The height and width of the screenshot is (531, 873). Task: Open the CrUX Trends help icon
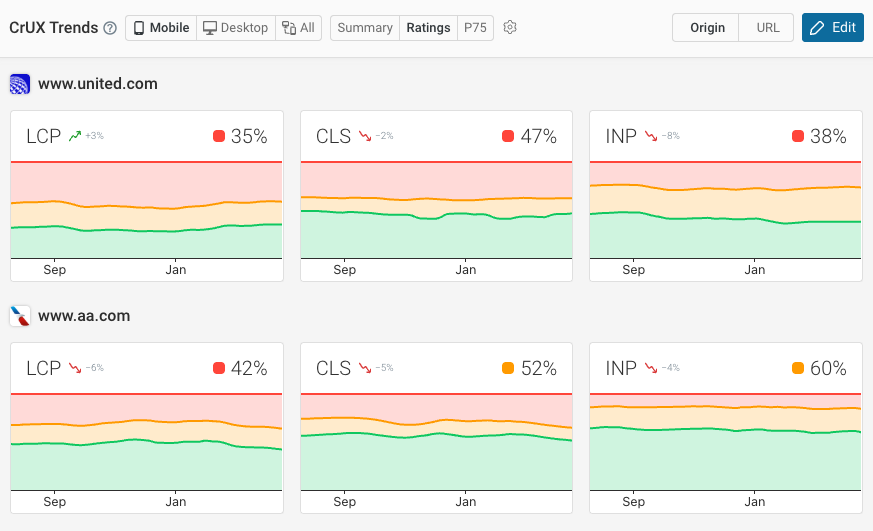point(110,28)
